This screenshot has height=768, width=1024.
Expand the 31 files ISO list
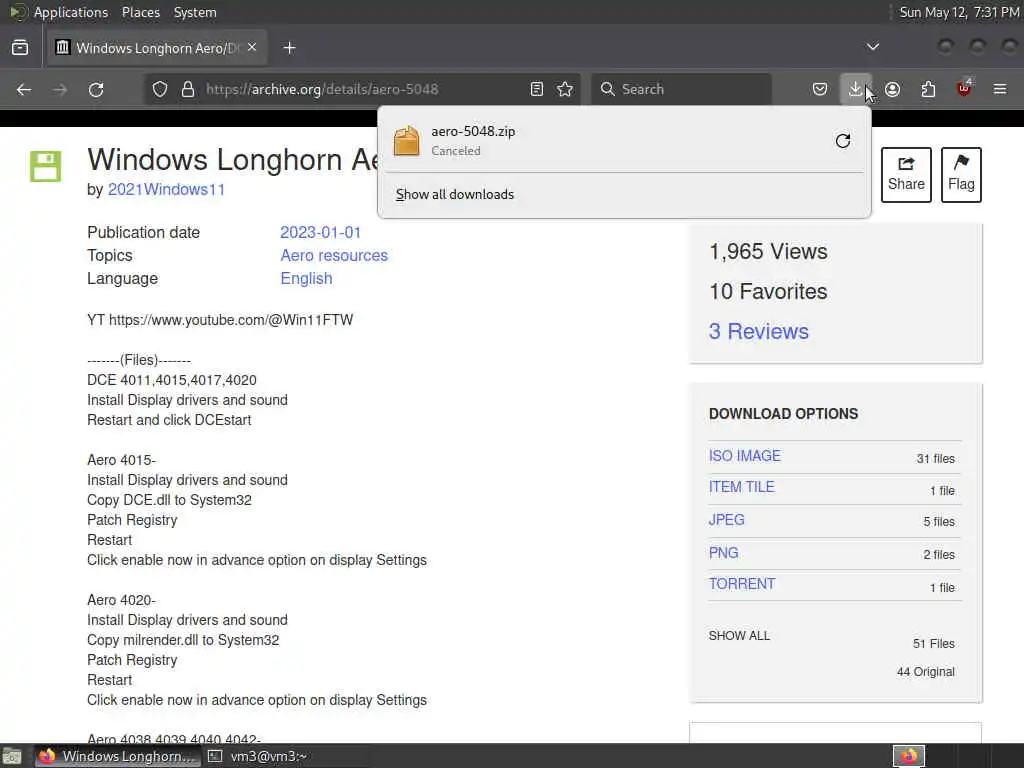click(x=935, y=459)
